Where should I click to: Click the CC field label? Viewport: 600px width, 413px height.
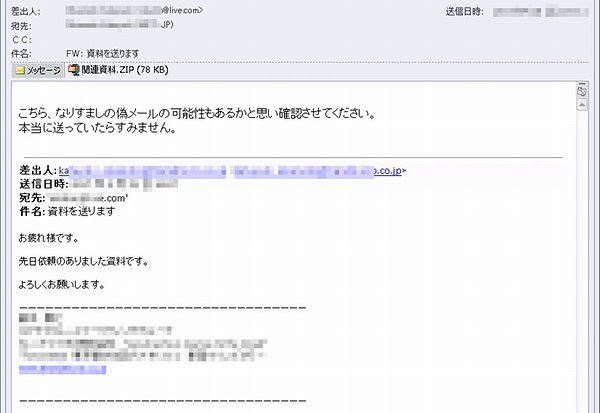21,40
